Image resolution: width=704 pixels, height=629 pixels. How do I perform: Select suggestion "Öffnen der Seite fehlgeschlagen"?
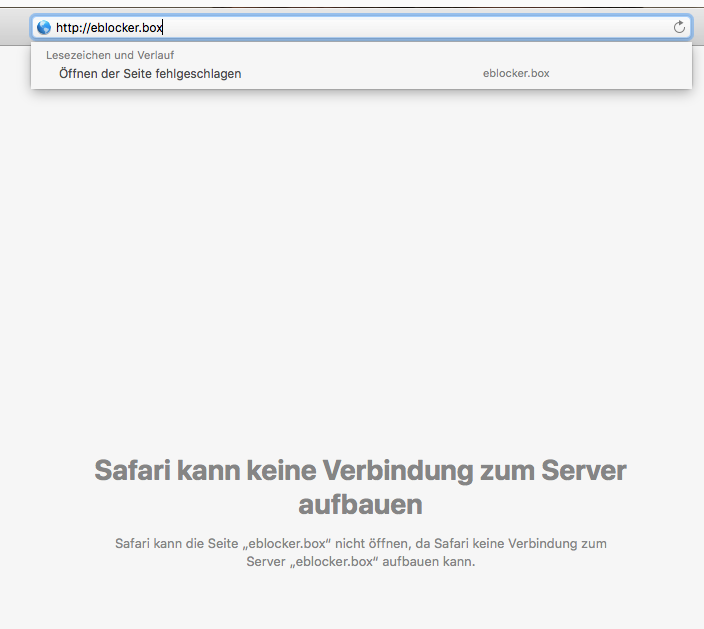click(361, 74)
